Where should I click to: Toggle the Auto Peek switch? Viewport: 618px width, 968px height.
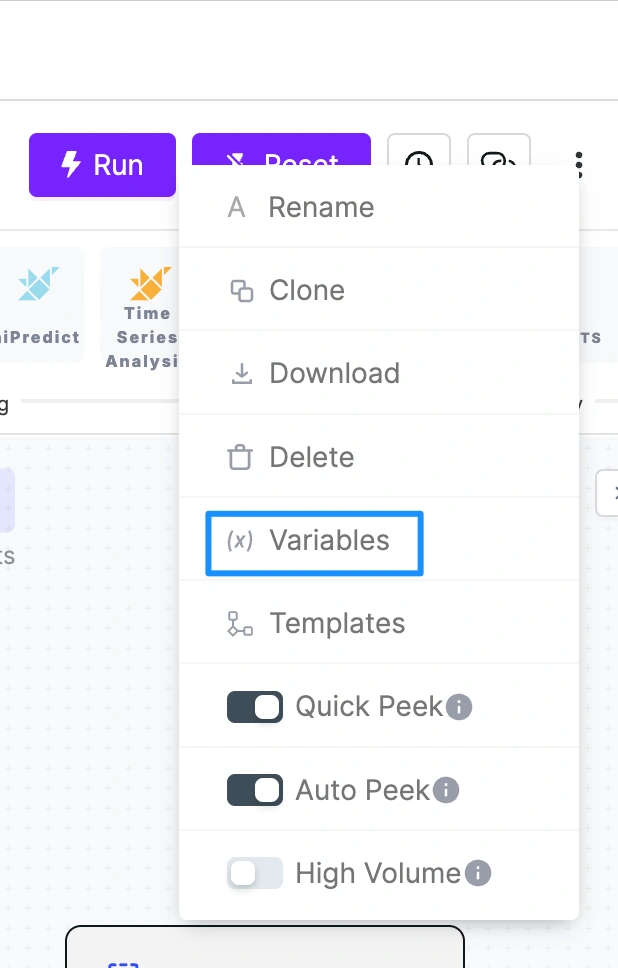tap(255, 790)
